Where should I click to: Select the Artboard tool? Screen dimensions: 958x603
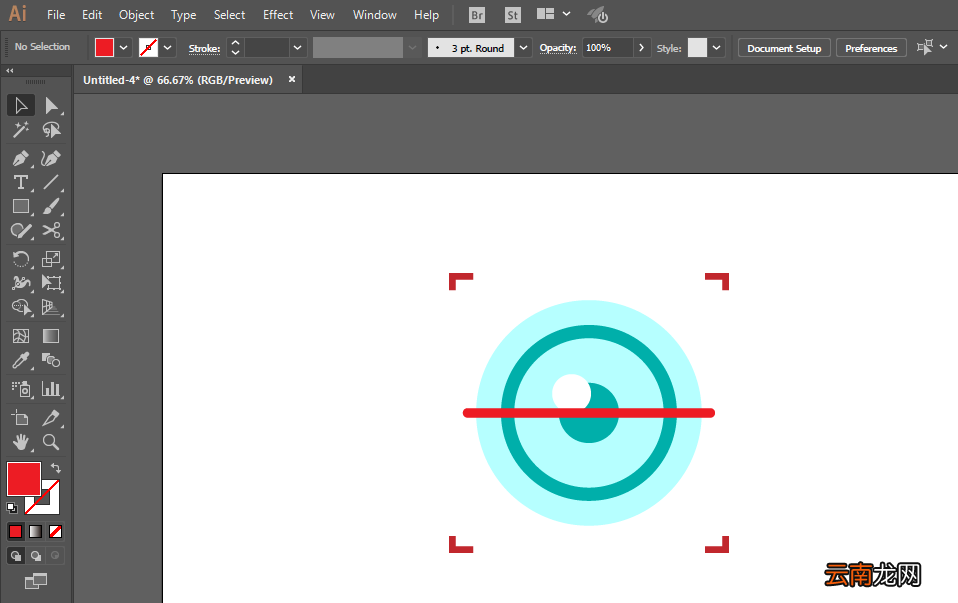(x=21, y=418)
